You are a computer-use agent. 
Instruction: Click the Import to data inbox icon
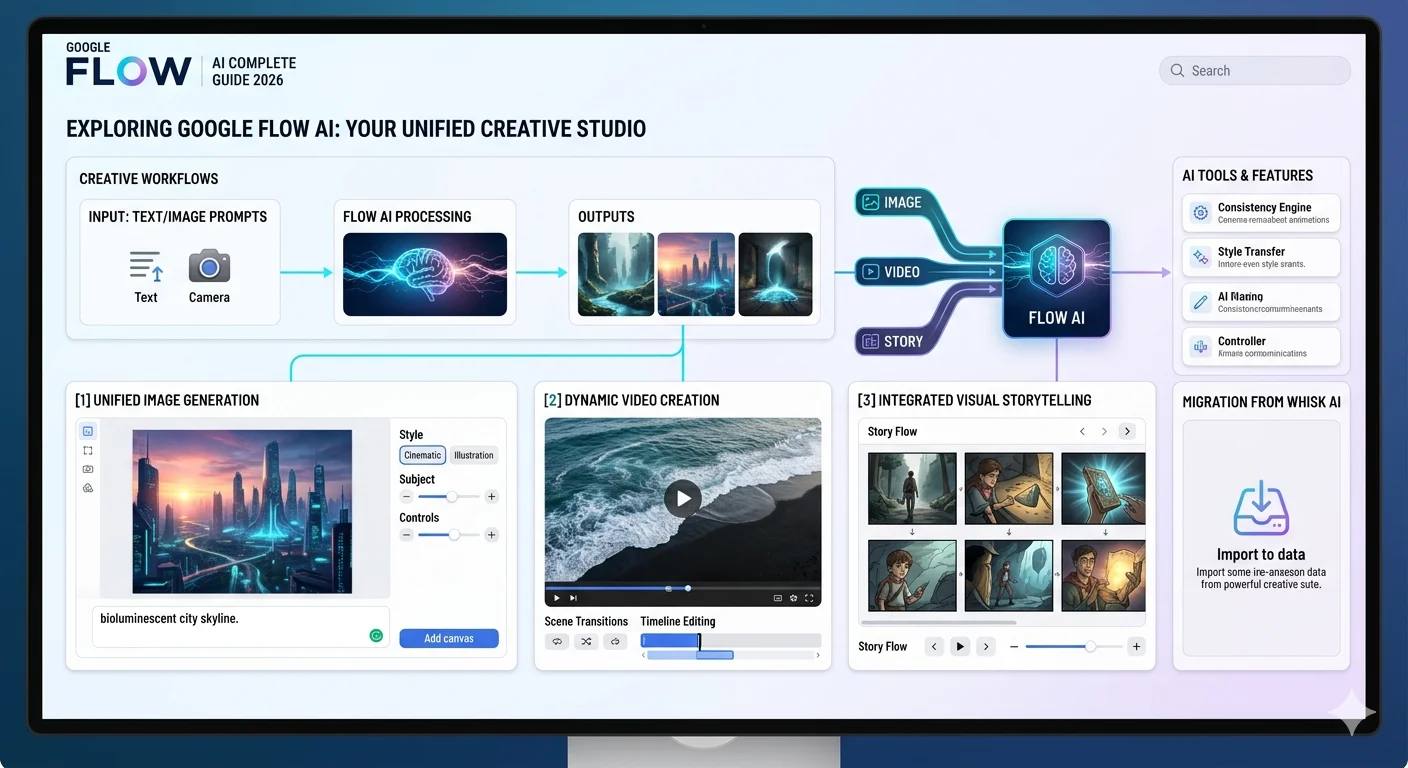coord(1261,508)
